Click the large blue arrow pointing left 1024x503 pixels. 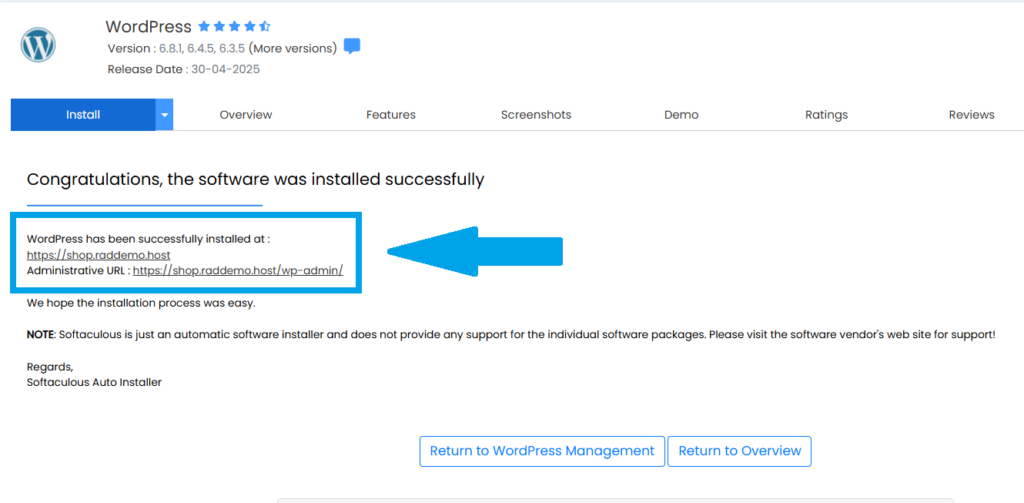coord(475,252)
